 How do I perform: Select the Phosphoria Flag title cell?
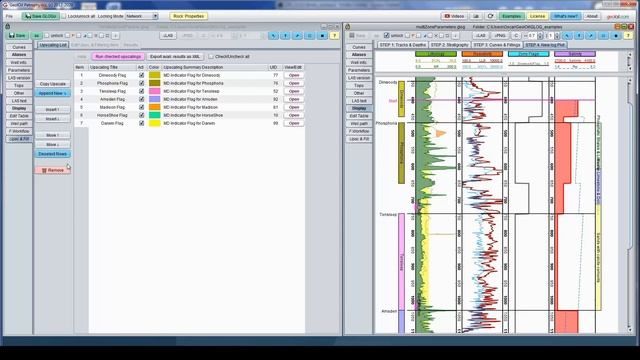pos(112,83)
